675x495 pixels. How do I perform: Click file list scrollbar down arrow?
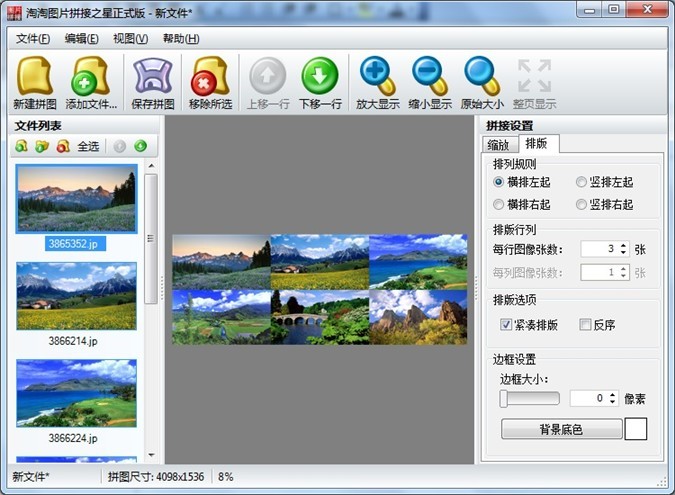[151, 455]
